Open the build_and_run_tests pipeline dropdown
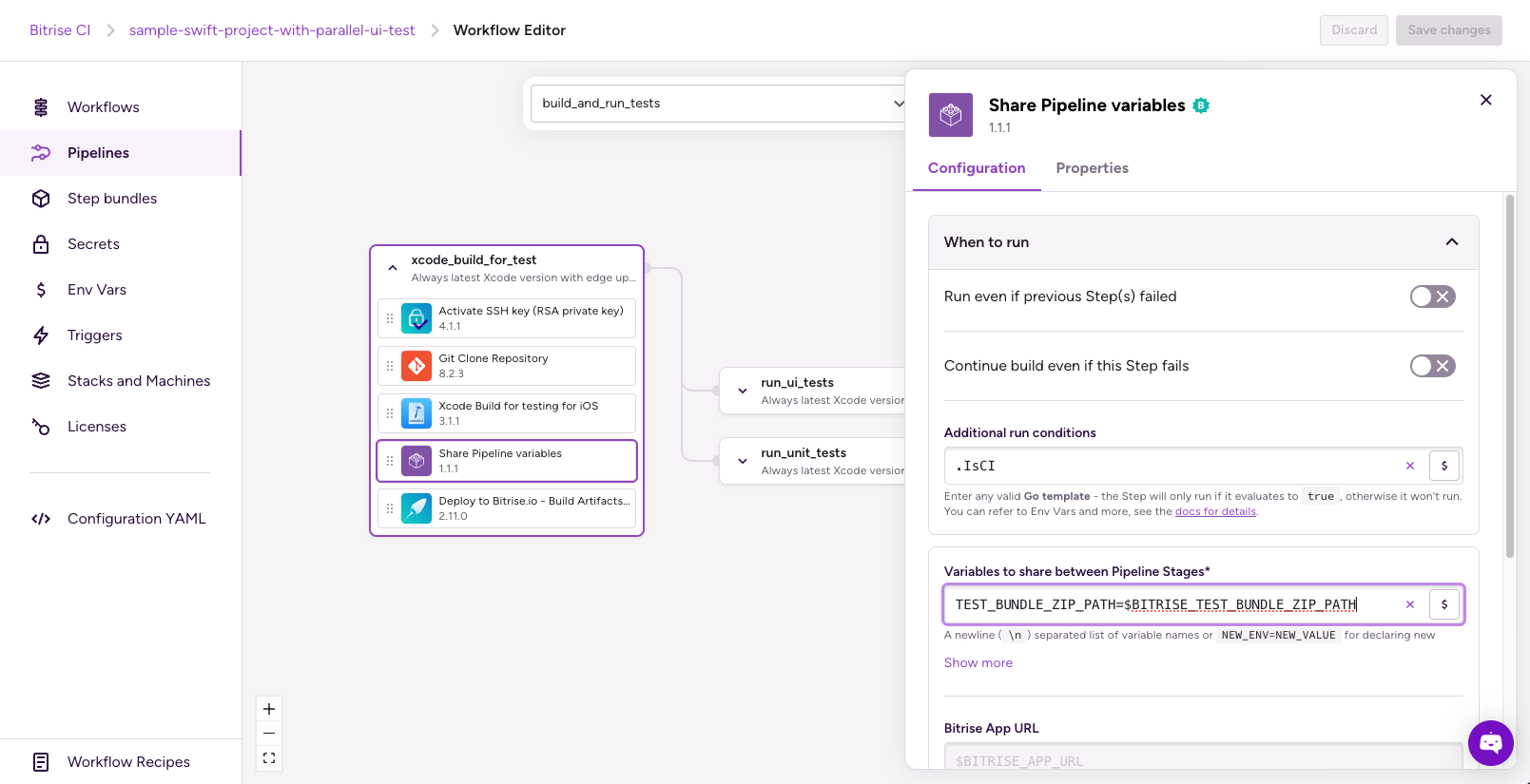Viewport: 1530px width, 784px height. (719, 104)
